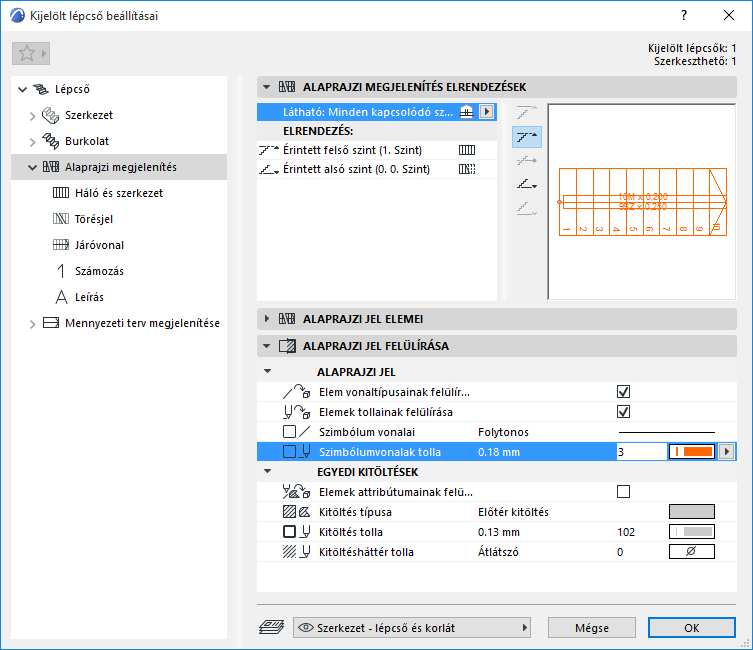Click the grey Kitöltés típusa swatch
Viewport: 753px width, 650px height.
pos(692,512)
